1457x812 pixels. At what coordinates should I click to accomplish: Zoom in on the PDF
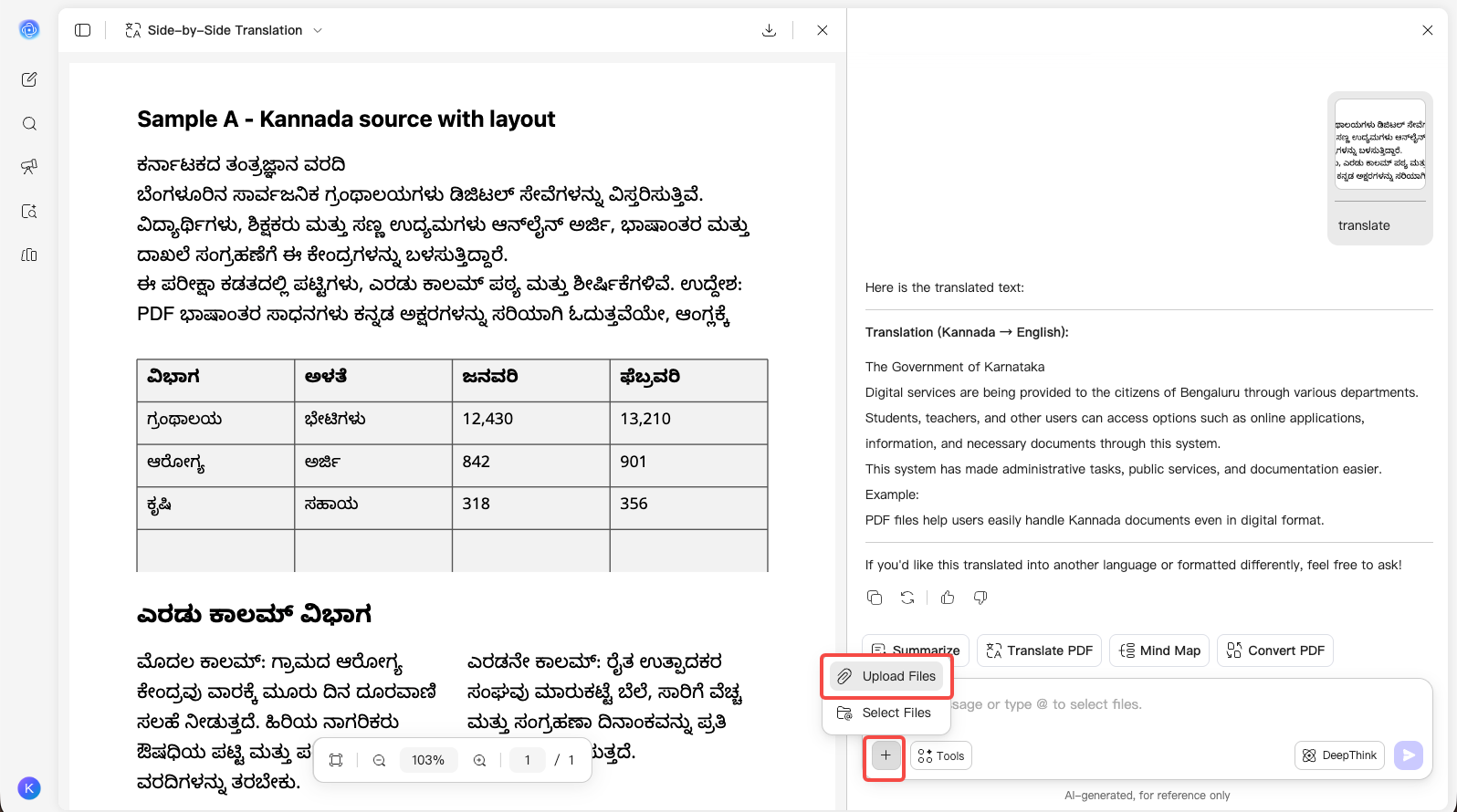(x=479, y=760)
